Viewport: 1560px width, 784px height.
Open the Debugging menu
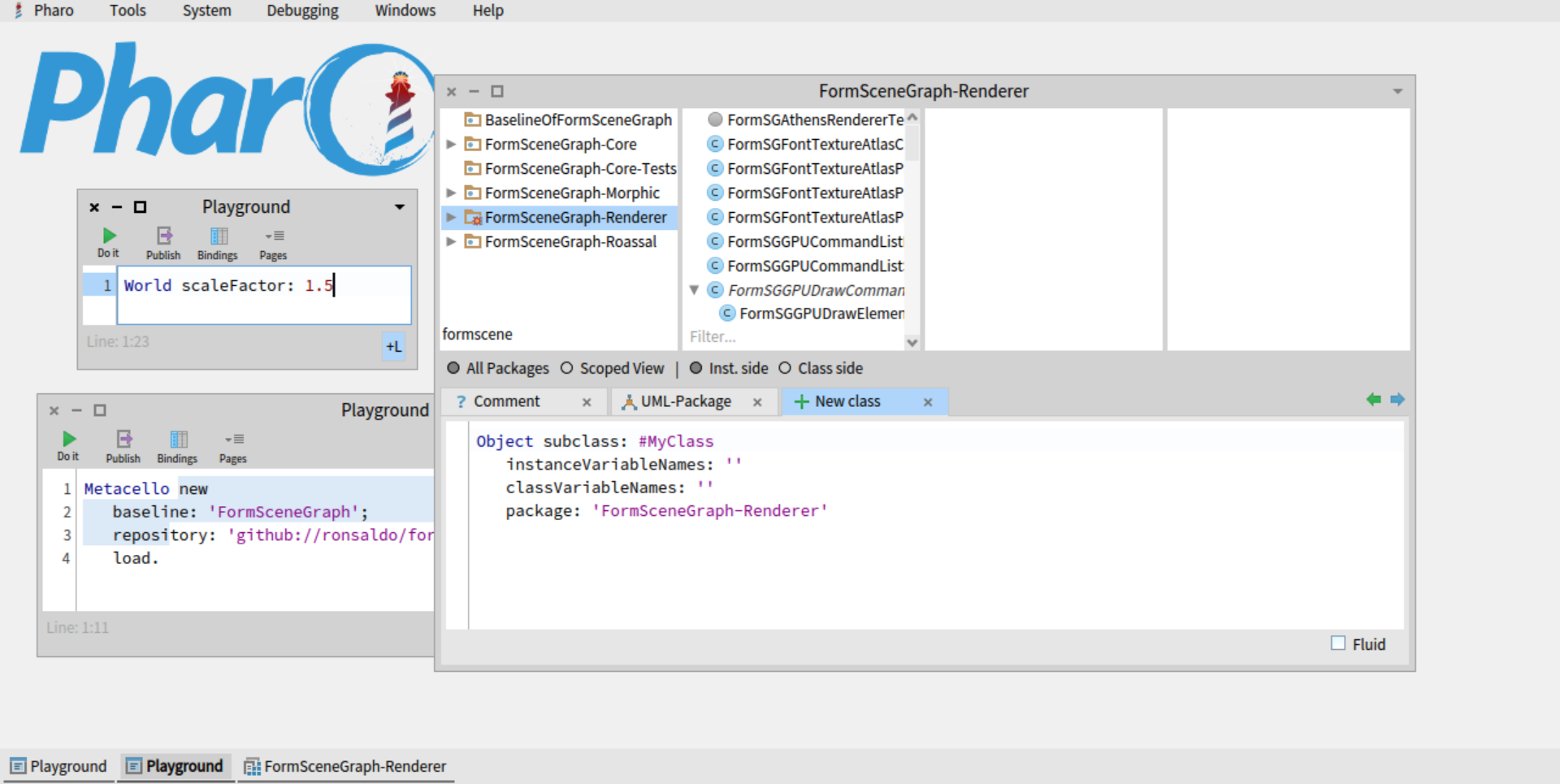pyautogui.click(x=302, y=11)
